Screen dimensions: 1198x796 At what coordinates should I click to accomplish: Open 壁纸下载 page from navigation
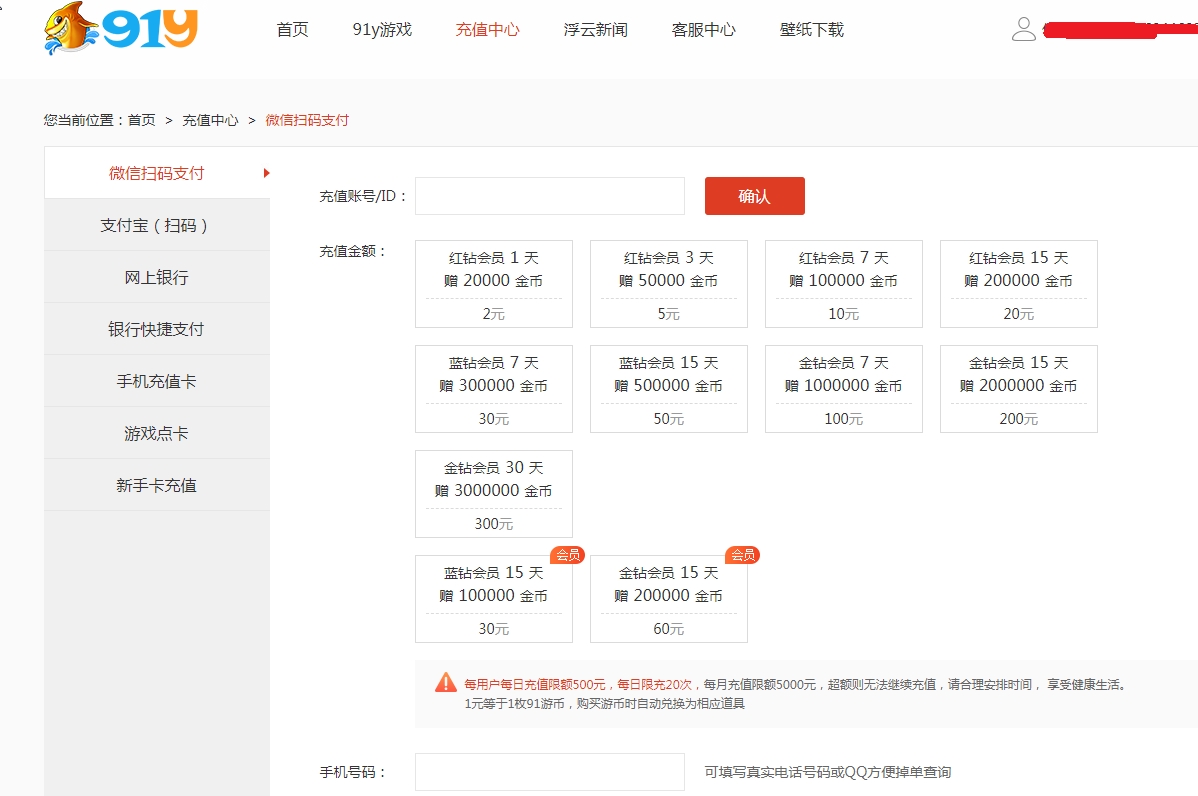click(x=811, y=30)
